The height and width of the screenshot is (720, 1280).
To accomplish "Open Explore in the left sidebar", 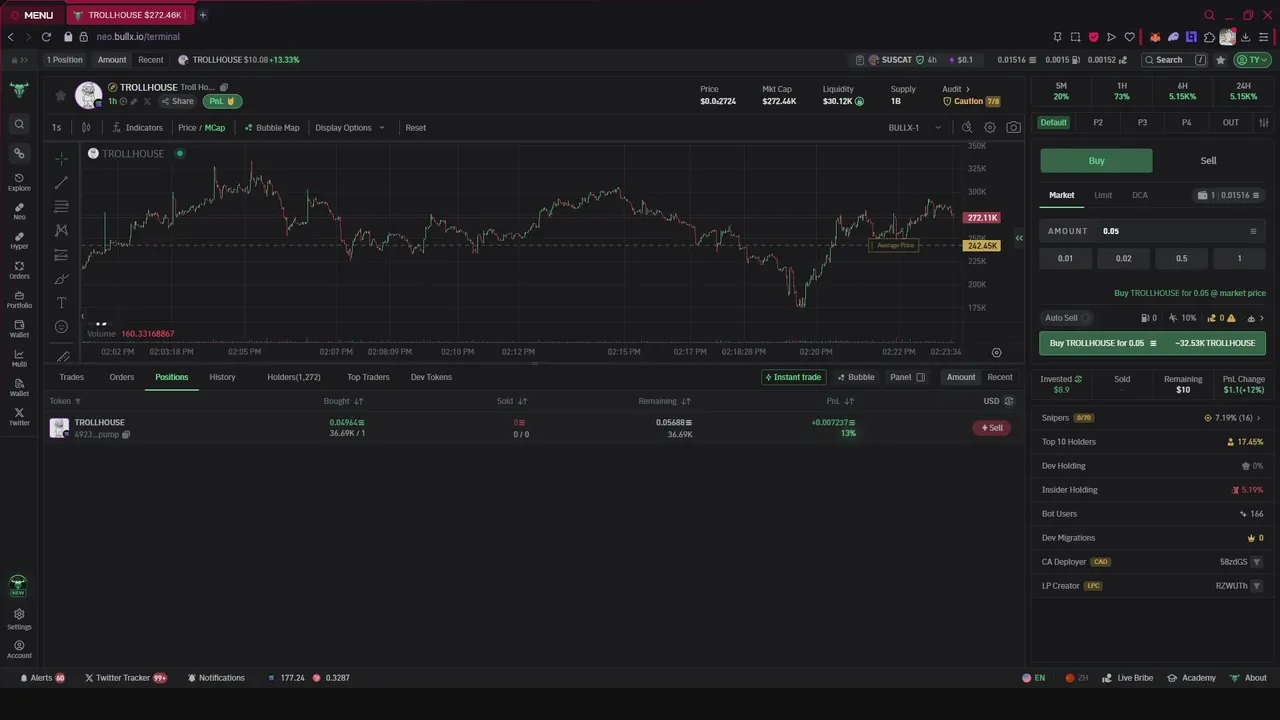I will (x=19, y=182).
